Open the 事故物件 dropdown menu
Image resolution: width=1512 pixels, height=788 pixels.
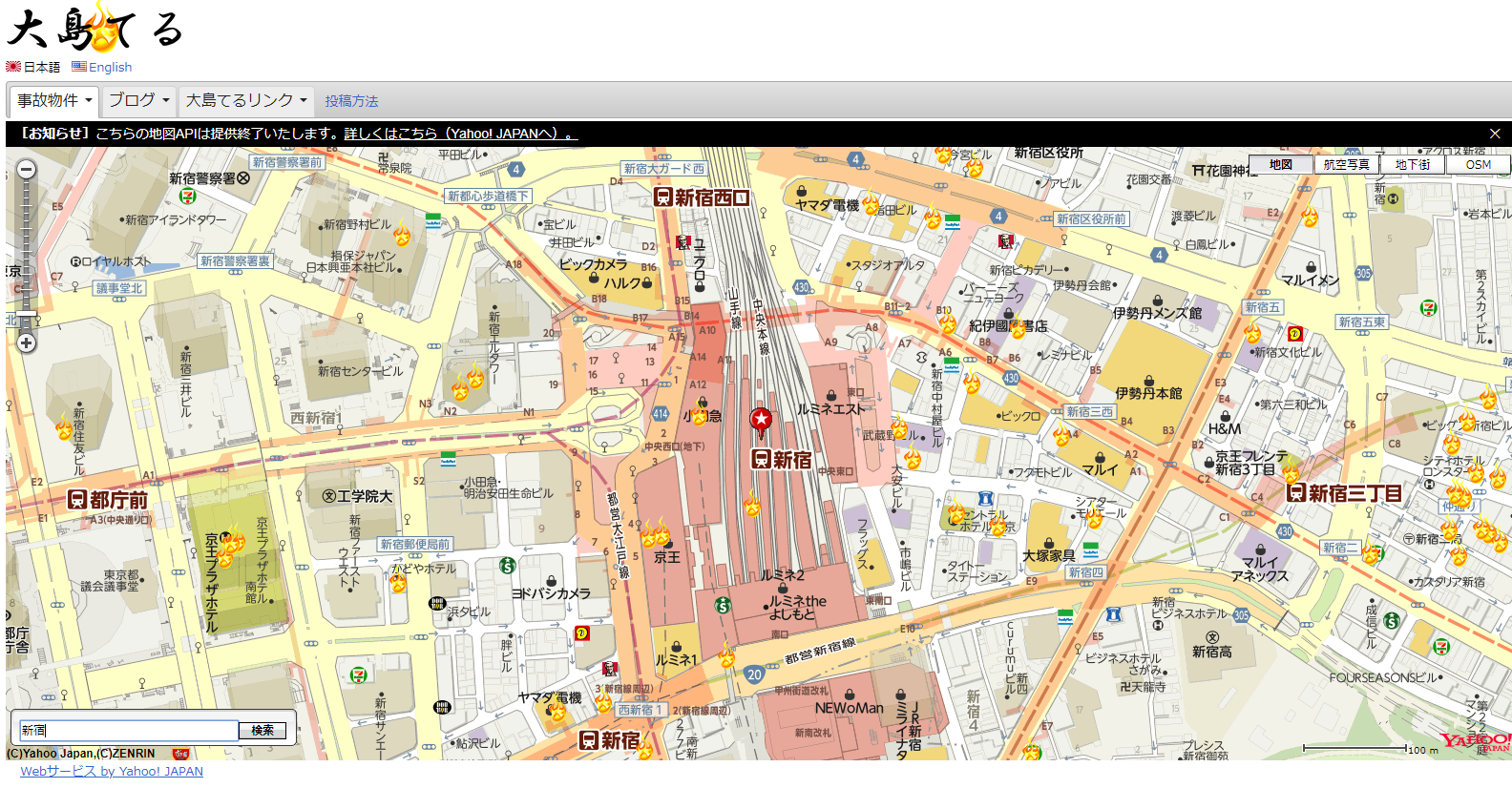click(54, 100)
